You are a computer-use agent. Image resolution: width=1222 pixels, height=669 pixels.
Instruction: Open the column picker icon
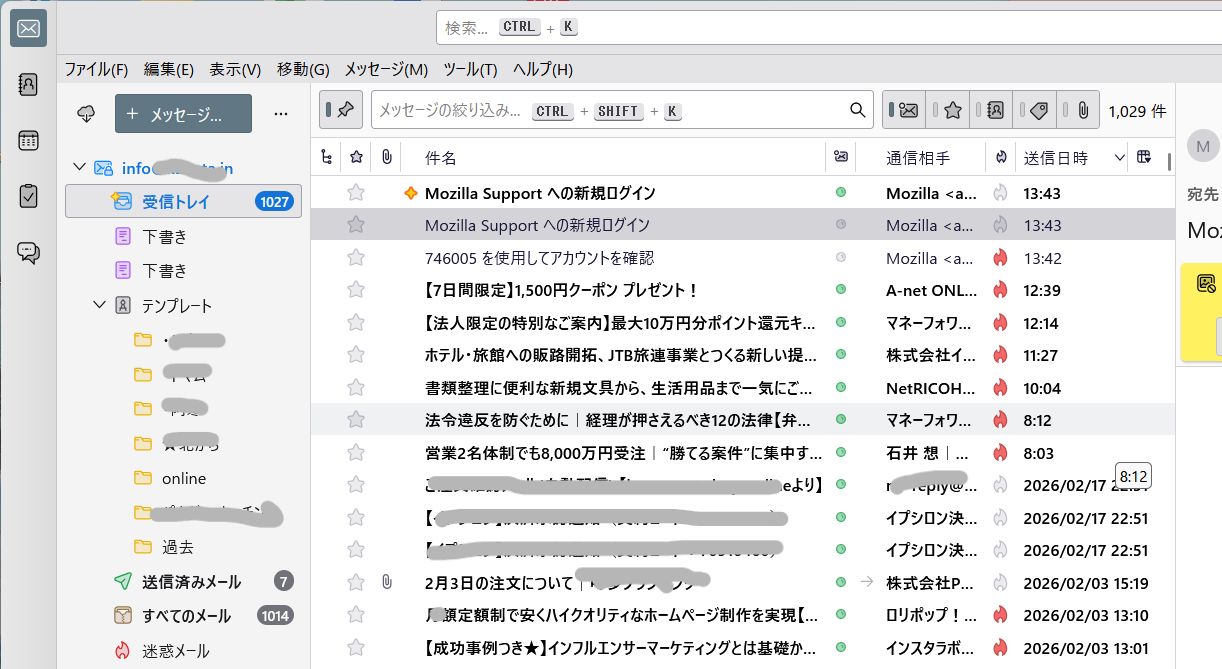click(1144, 157)
